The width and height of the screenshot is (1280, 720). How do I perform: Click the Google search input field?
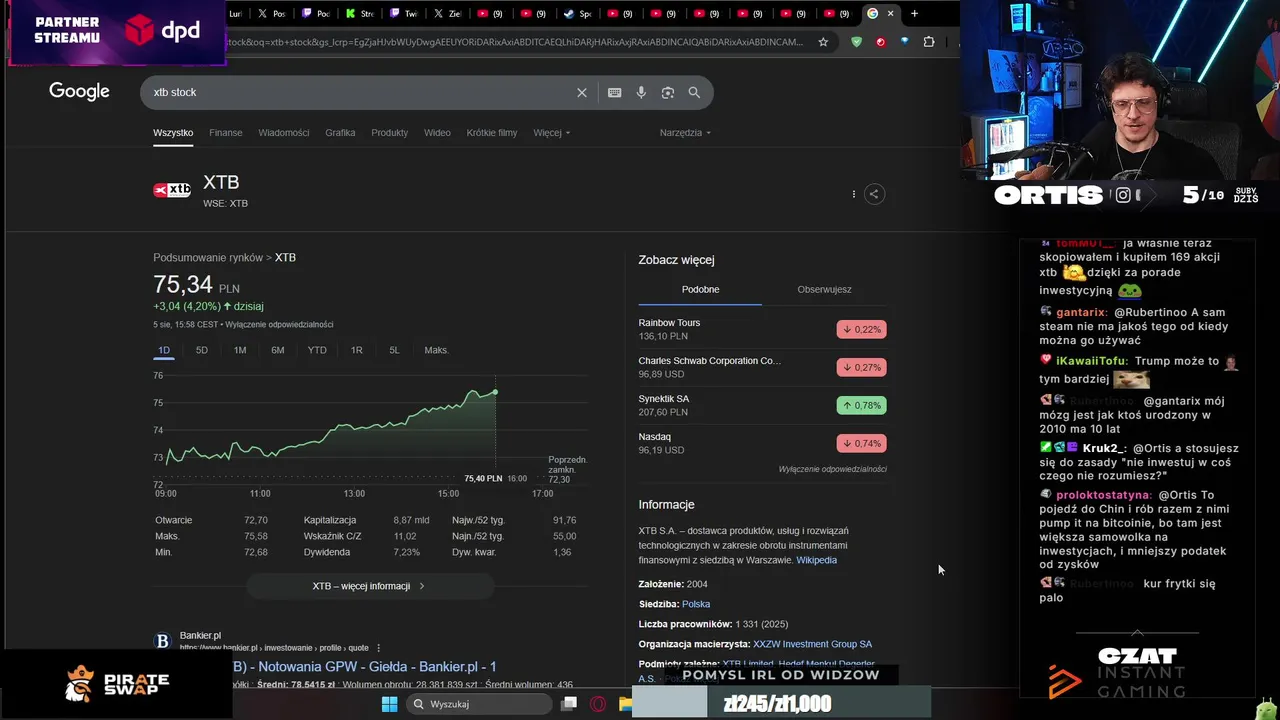coord(360,92)
